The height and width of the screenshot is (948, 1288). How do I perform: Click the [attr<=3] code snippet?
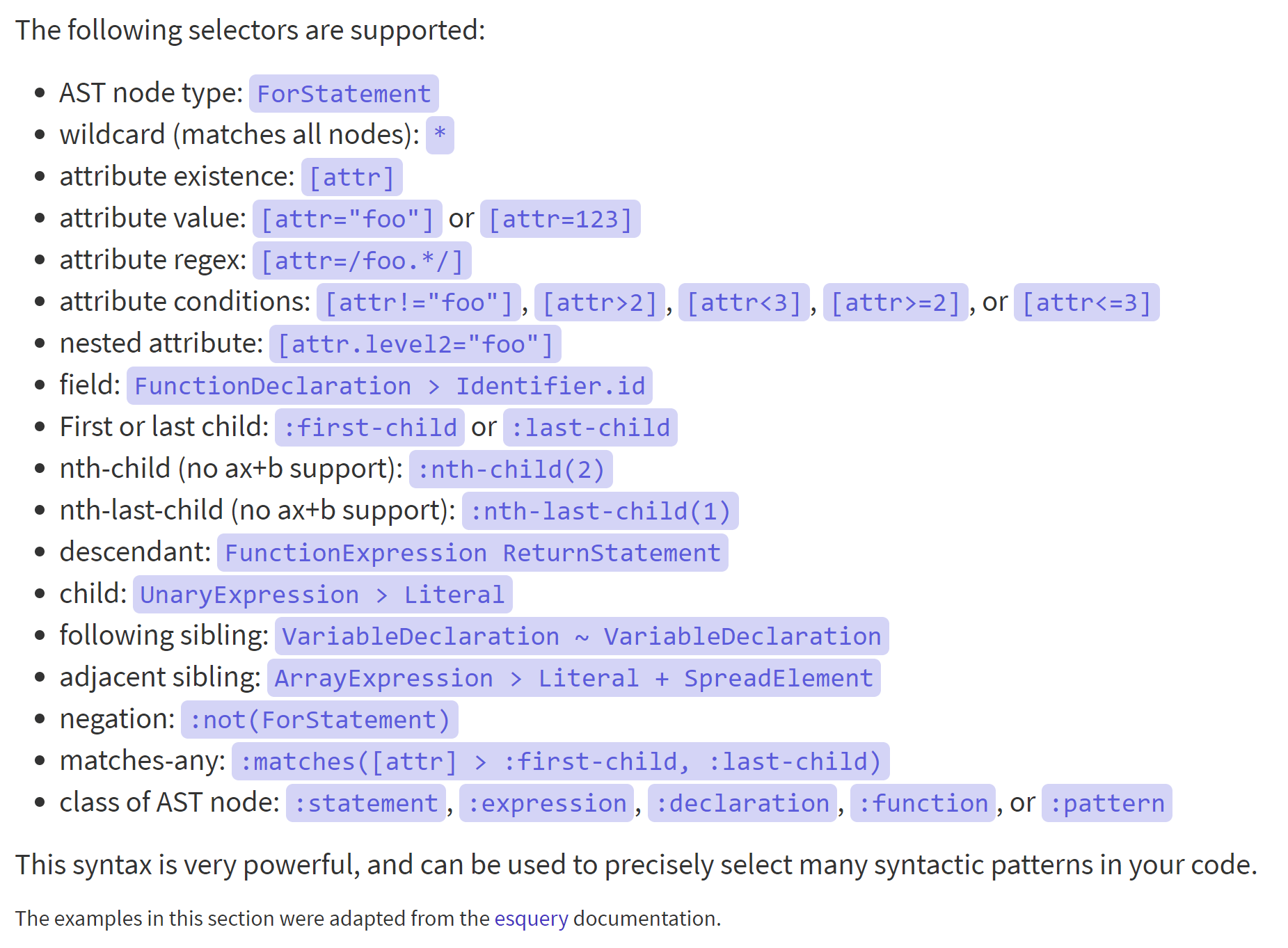[x=1086, y=303]
